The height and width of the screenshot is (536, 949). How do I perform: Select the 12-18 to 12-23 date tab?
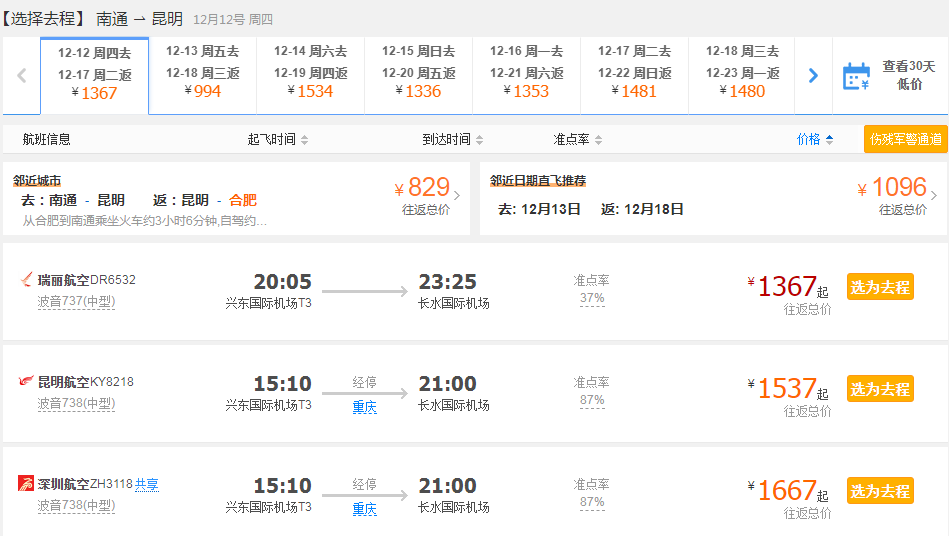742,76
